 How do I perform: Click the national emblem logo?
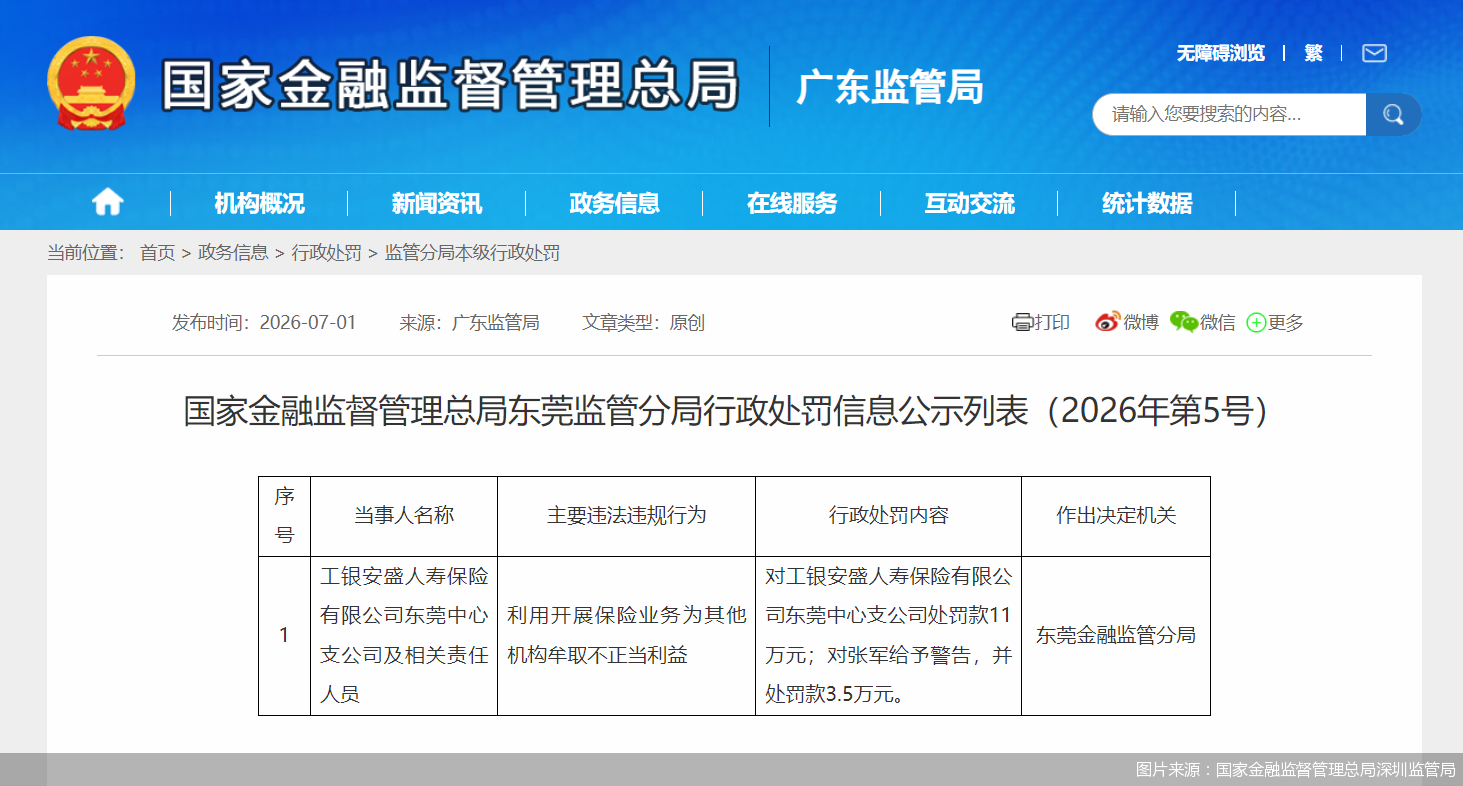tap(91, 84)
